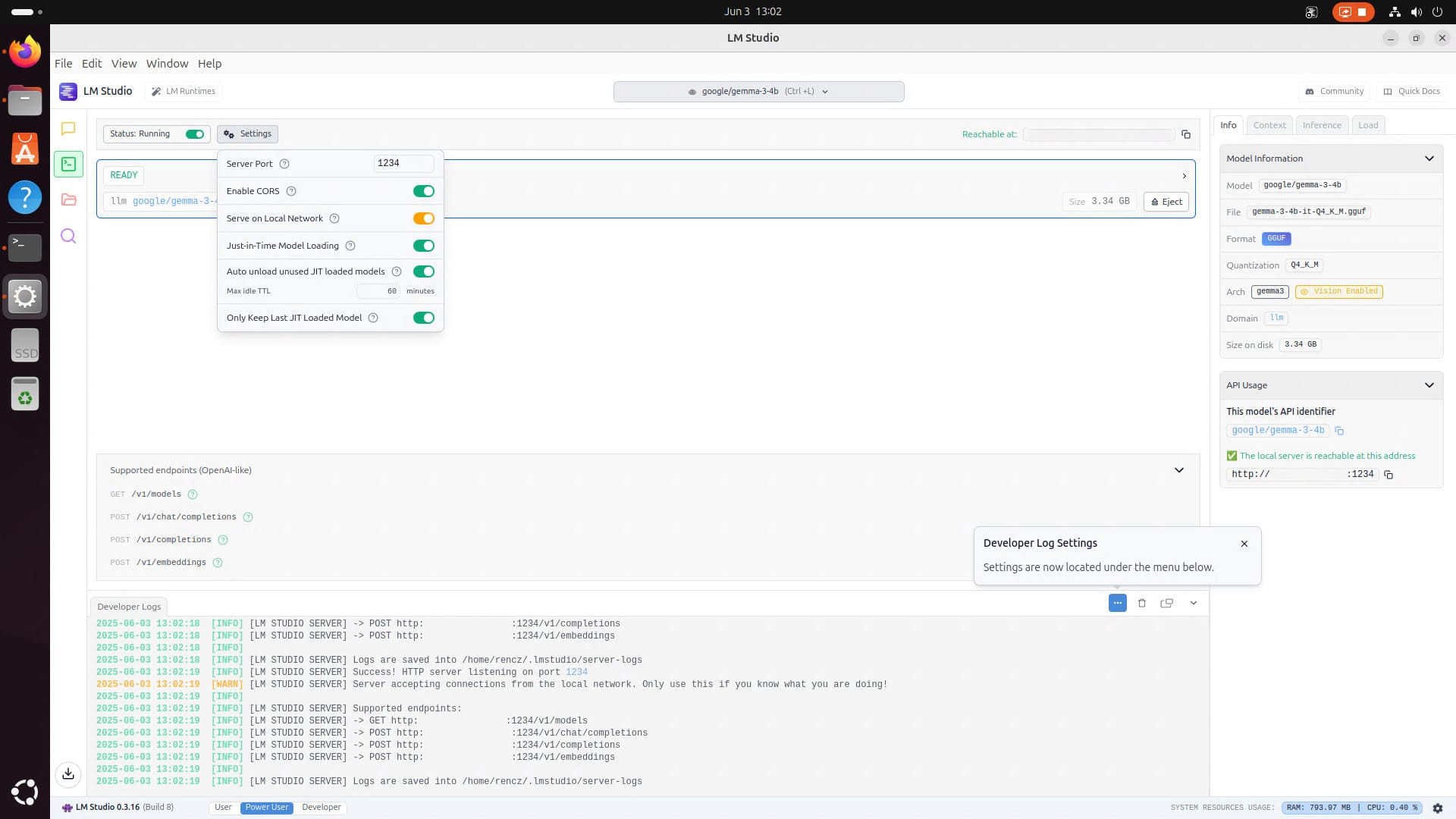This screenshot has width=1456, height=819.
Task: Open the View menu
Action: coord(124,64)
